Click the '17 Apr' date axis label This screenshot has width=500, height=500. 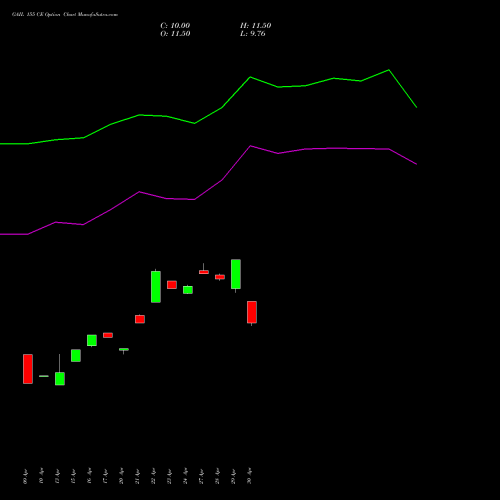click(106, 477)
